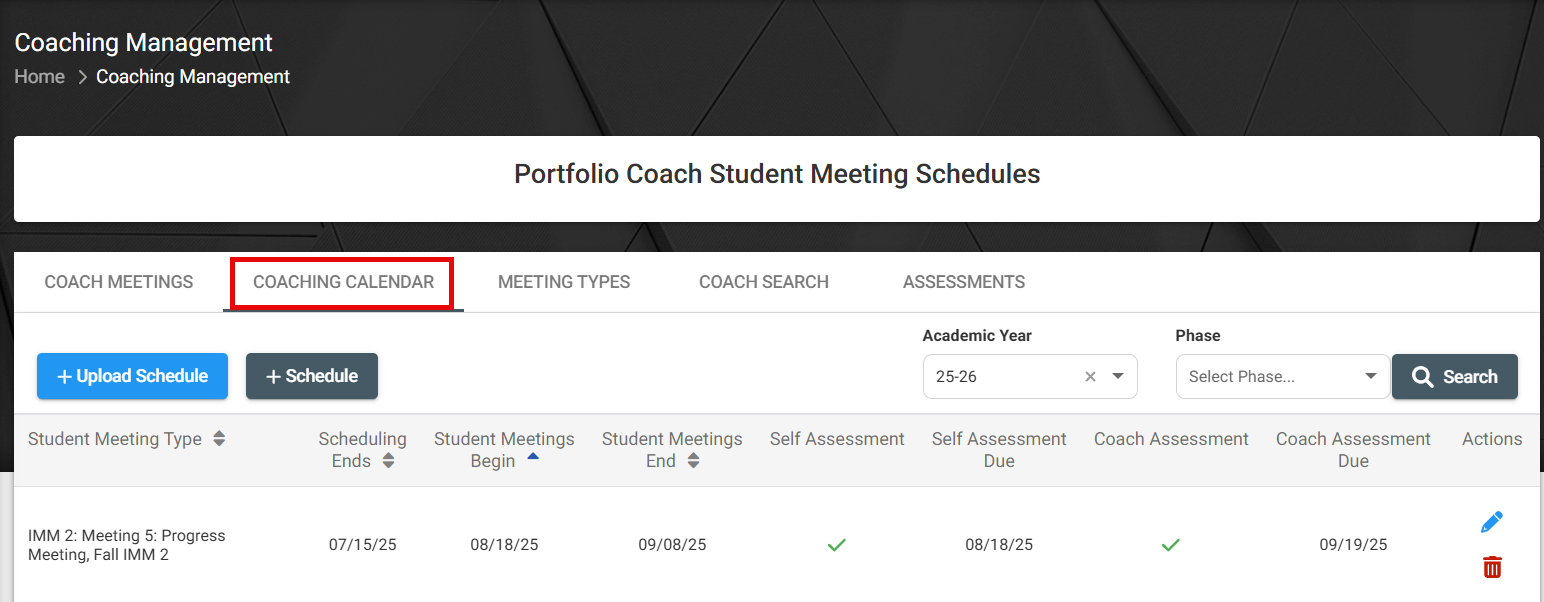This screenshot has width=1544, height=602.
Task: Sort by Student Meetings End column
Action: pyautogui.click(x=692, y=461)
